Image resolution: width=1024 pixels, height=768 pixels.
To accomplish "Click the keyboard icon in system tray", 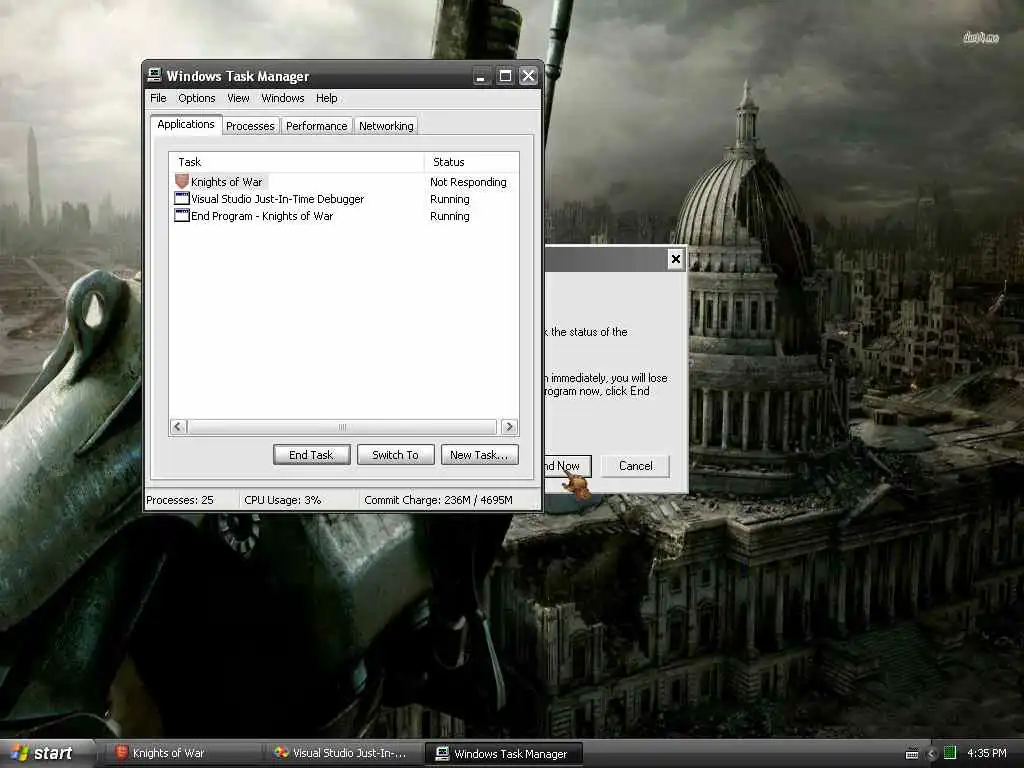I will (912, 754).
